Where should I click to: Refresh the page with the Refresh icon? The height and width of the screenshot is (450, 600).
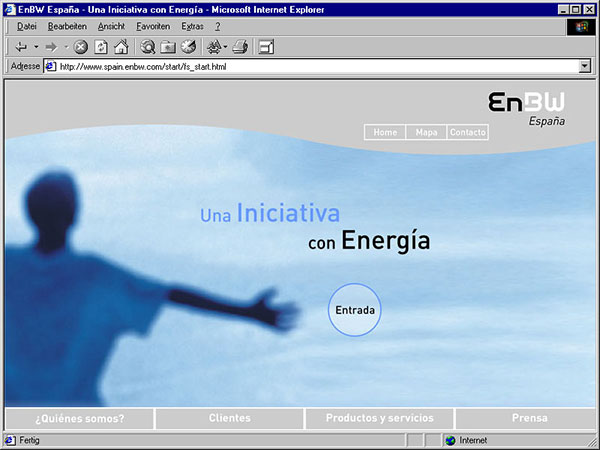coord(101,47)
